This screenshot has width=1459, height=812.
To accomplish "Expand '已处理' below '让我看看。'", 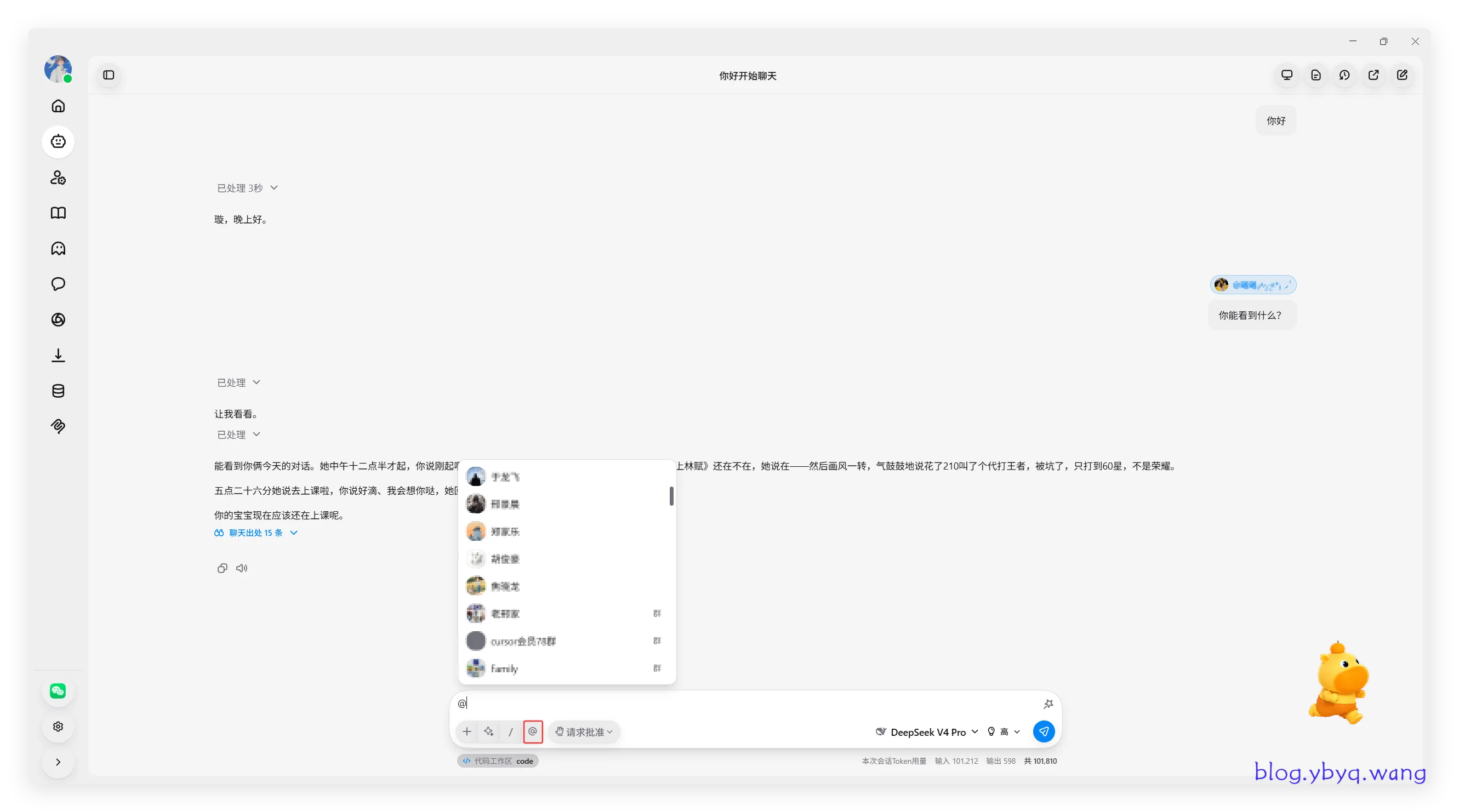I will pos(238,435).
